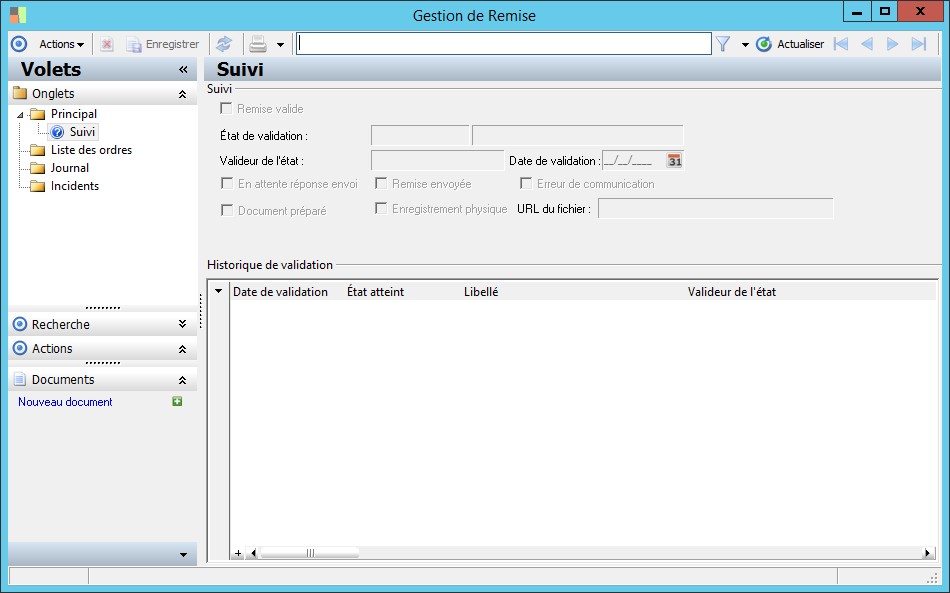This screenshot has height=593, width=950.
Task: Click the Actions side panel circle icon
Action: point(20,349)
